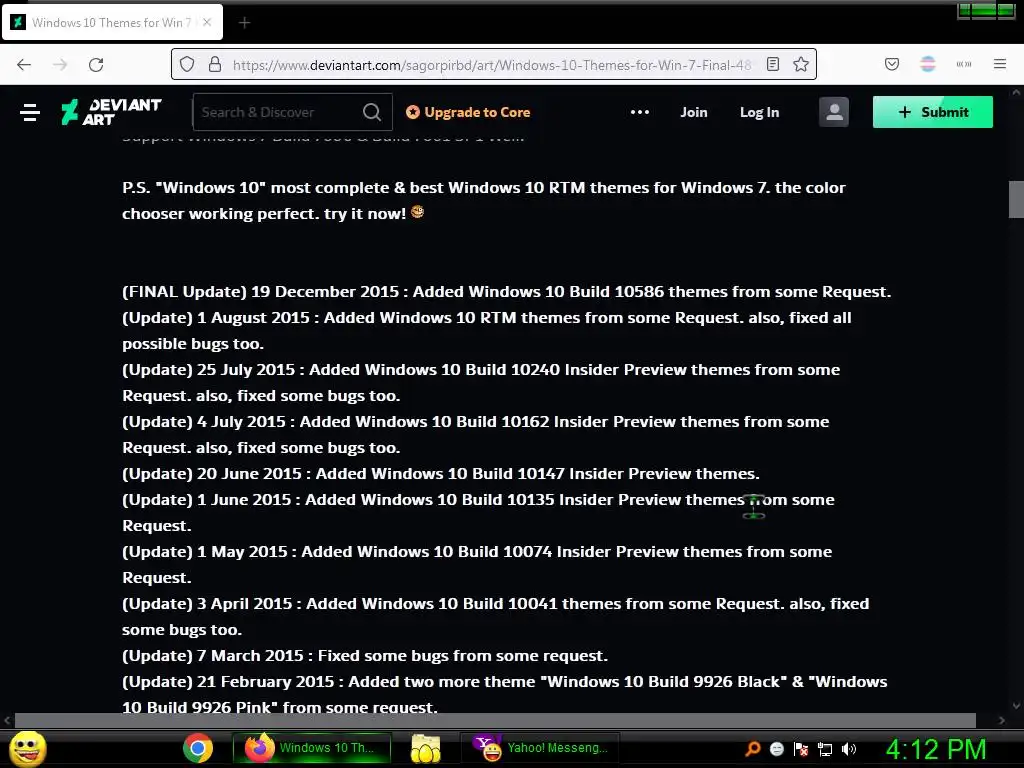Open the network tray icon

click(825, 749)
